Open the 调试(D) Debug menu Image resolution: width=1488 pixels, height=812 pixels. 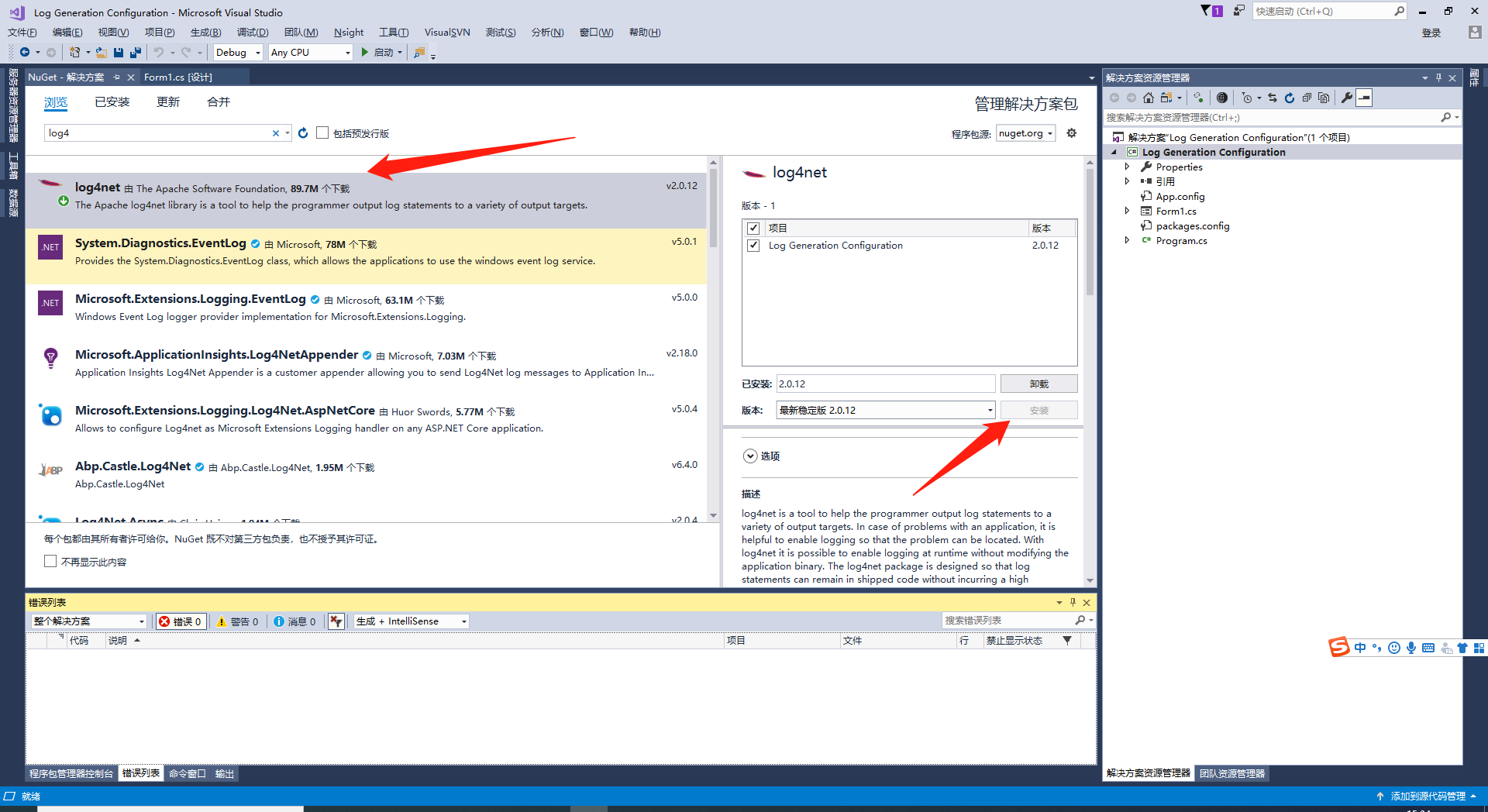pyautogui.click(x=253, y=32)
